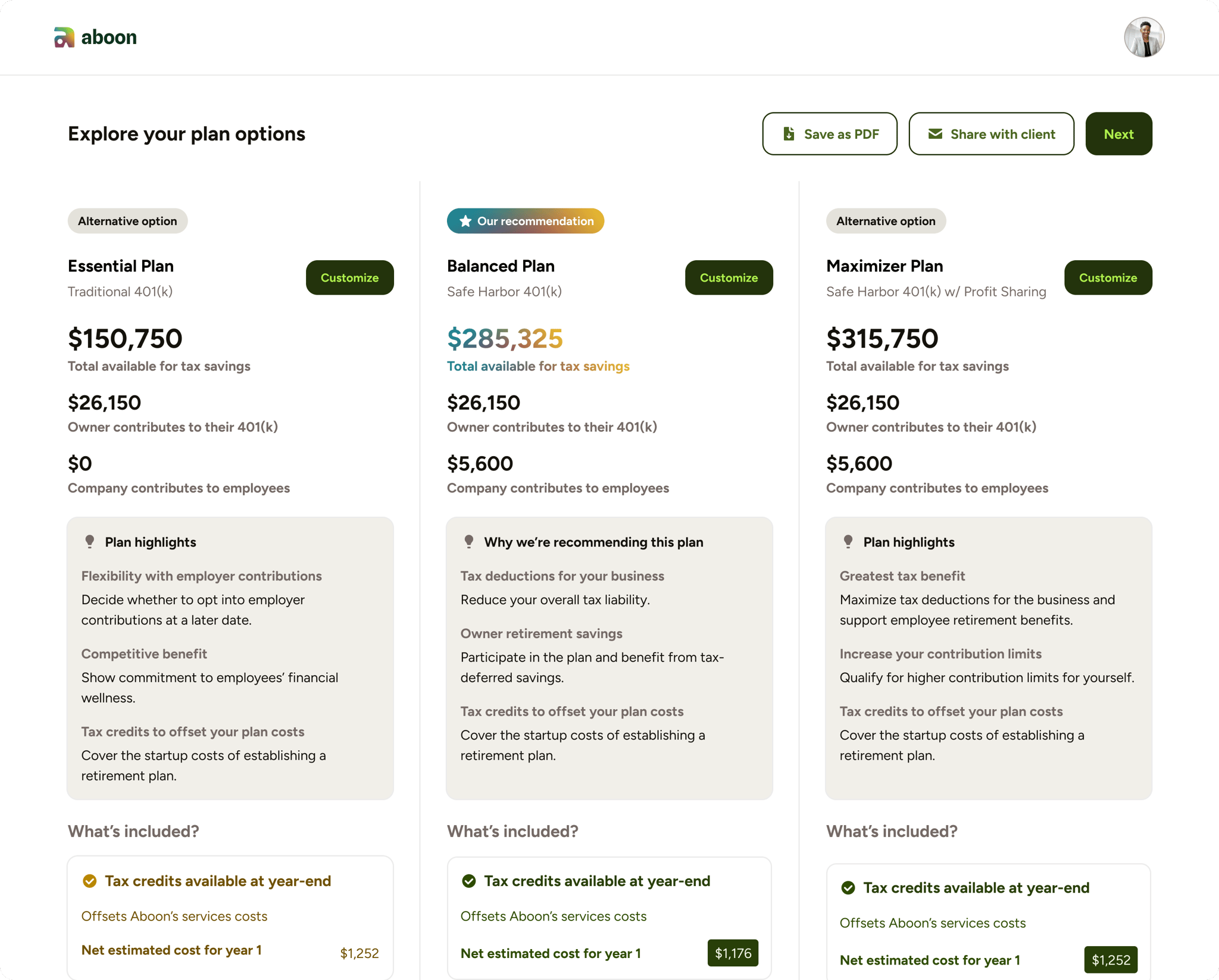
Task: Customize the Balanced Plan
Action: [x=729, y=277]
